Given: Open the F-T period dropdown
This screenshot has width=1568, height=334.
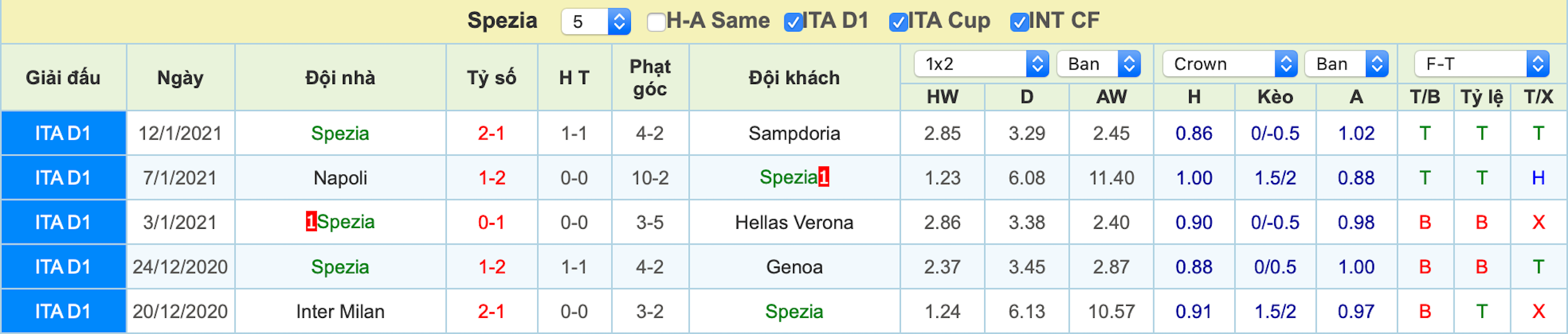Looking at the screenshot, I should coord(1482,64).
